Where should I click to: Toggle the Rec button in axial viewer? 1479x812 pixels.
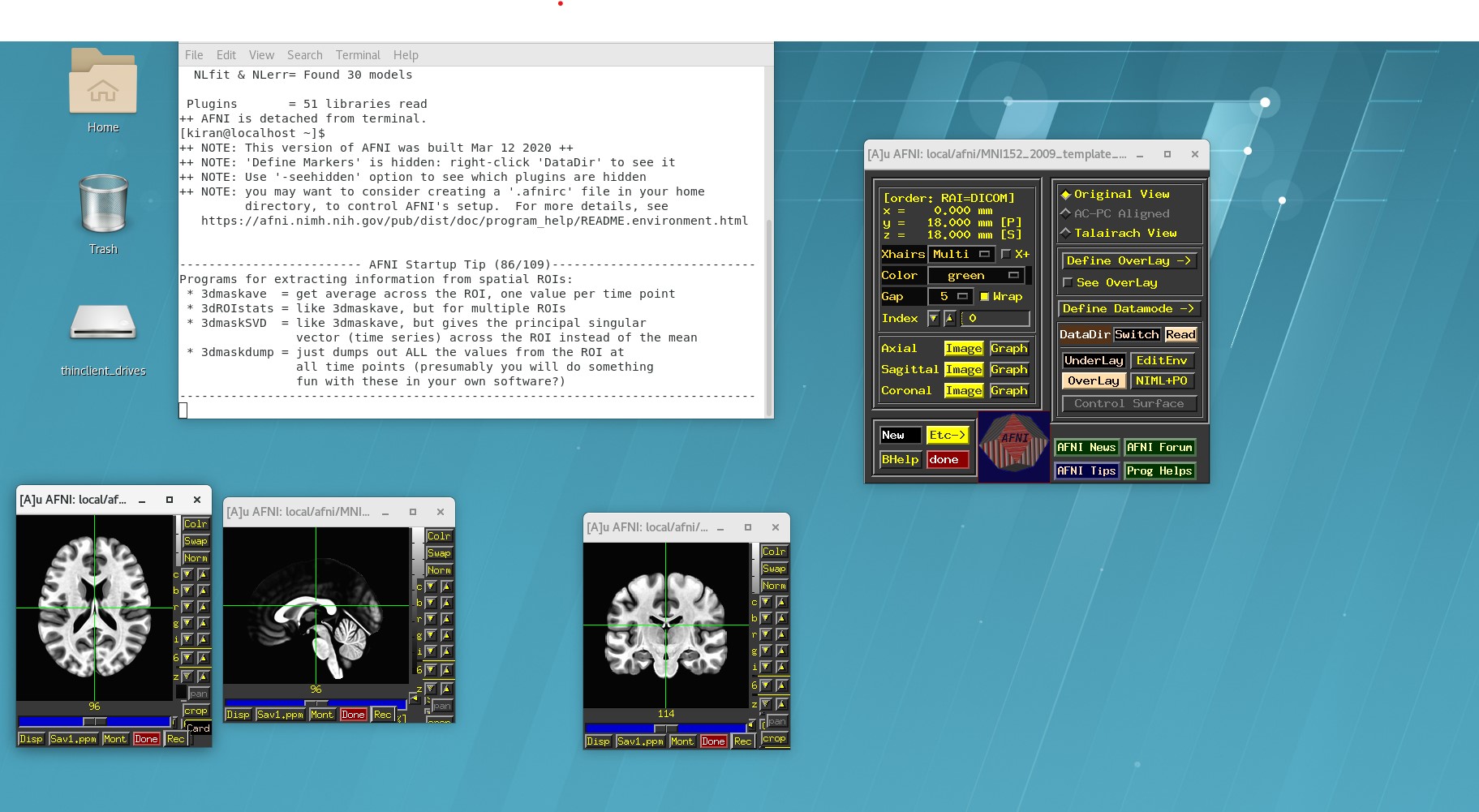[x=175, y=739]
